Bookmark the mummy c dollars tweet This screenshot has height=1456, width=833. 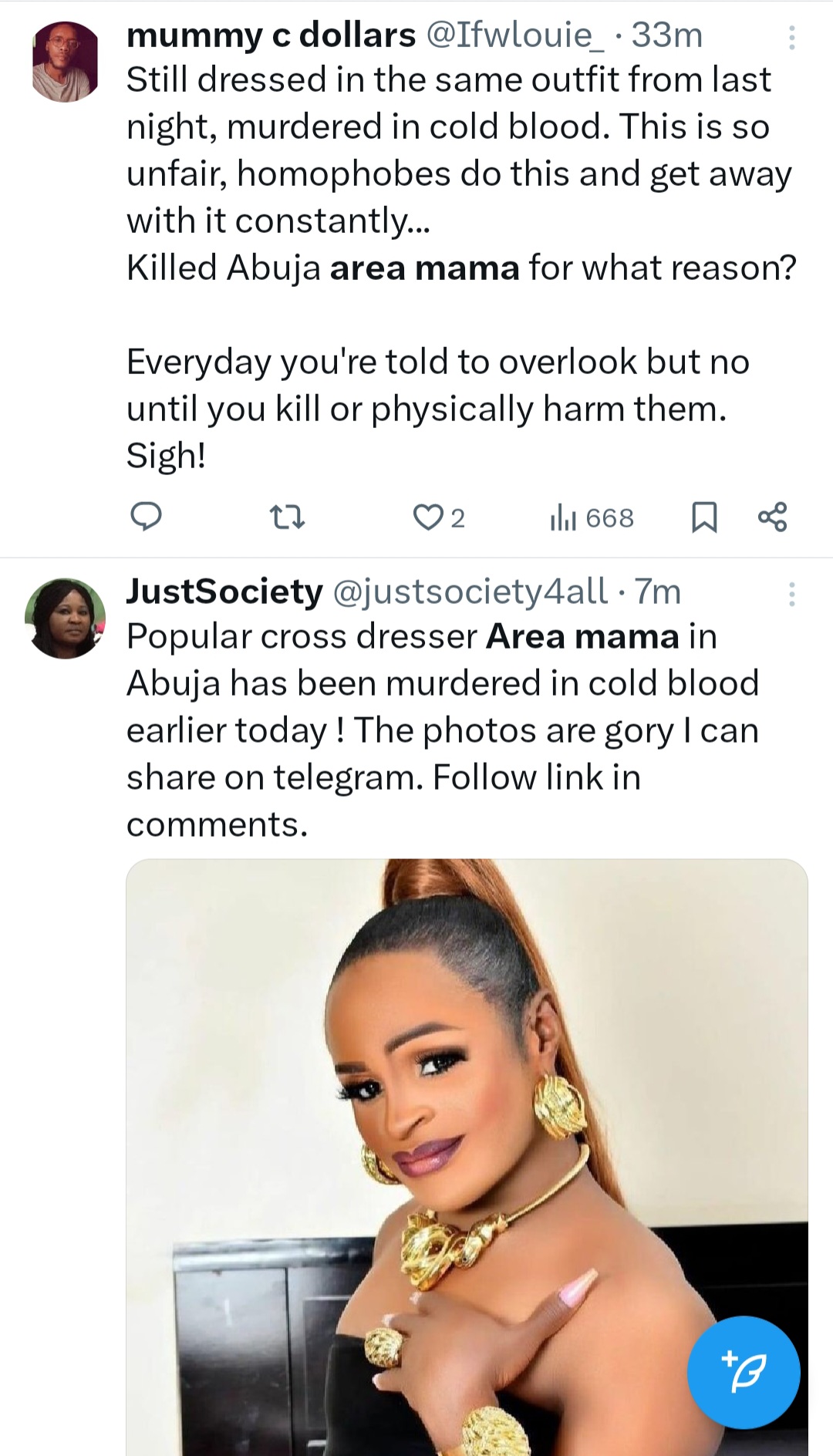click(x=704, y=517)
